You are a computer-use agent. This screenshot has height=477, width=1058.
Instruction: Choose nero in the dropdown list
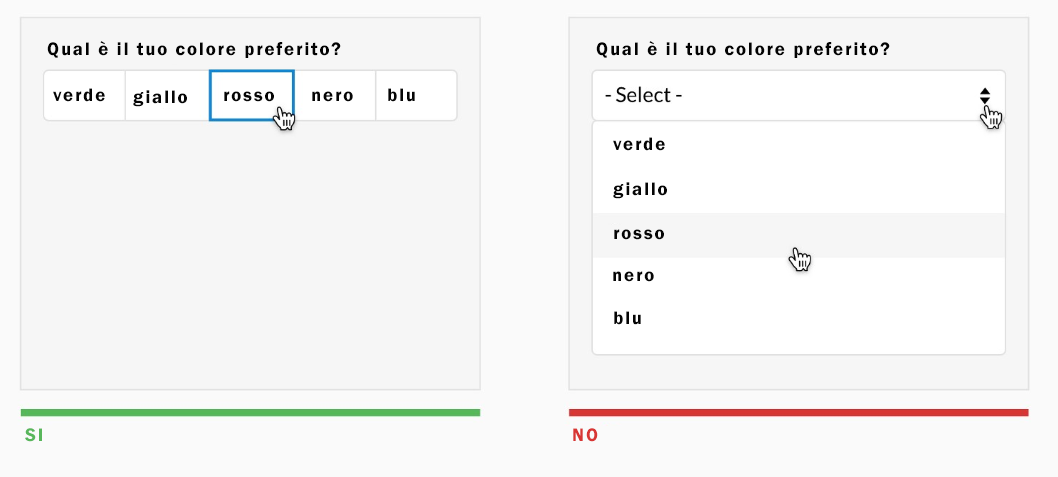coord(799,276)
